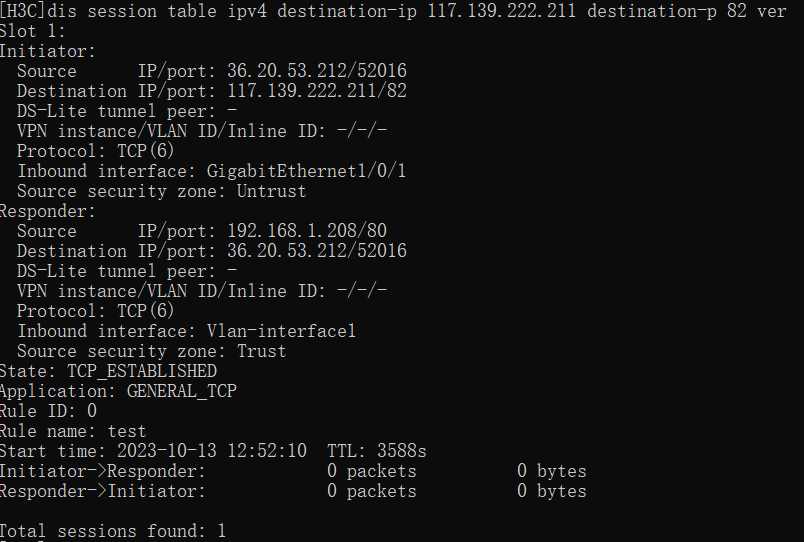Click the 'Source security zone: Trust' line
804x542 pixels.
click(151, 351)
